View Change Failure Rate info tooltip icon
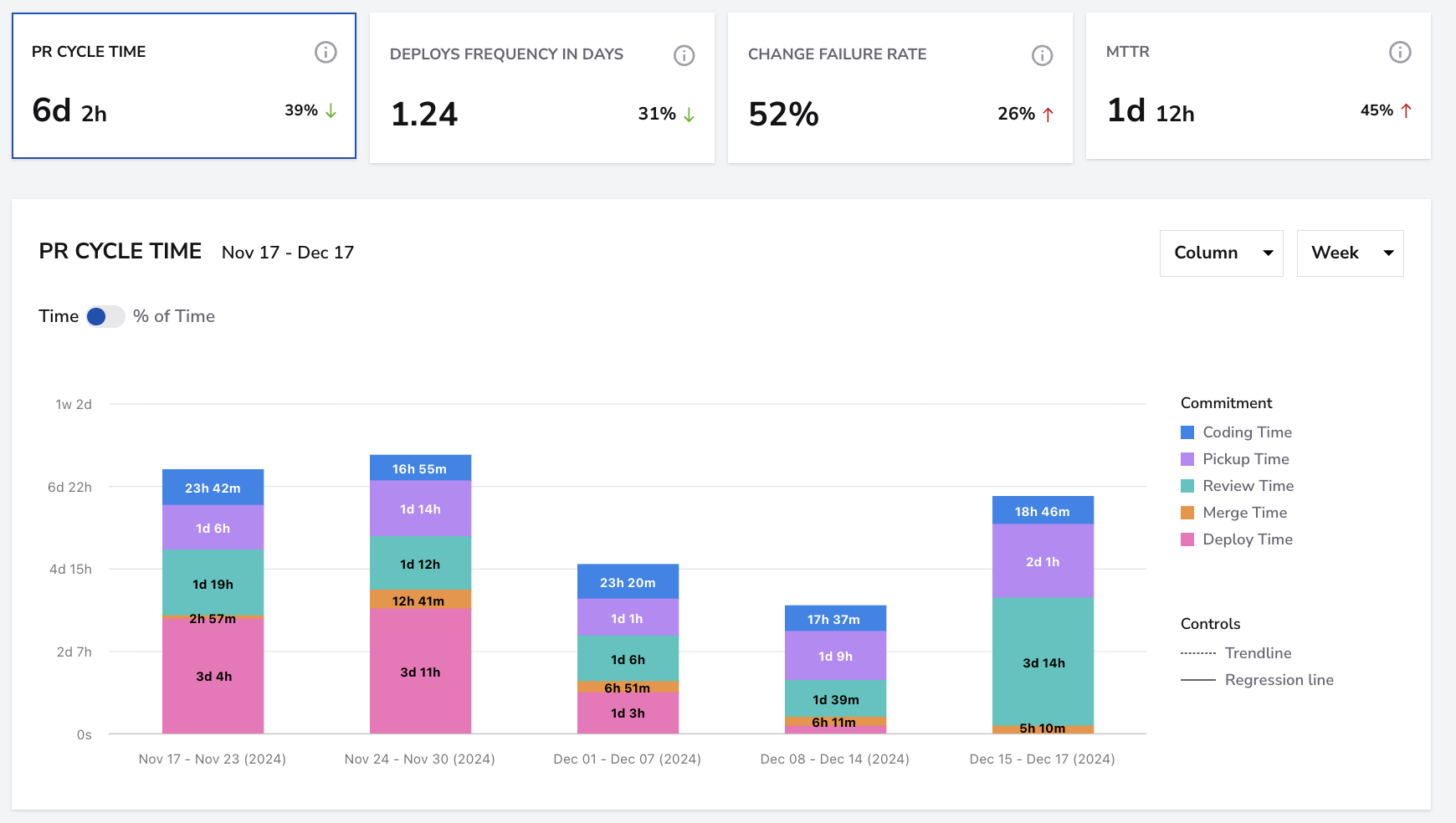This screenshot has height=823, width=1456. click(x=1042, y=55)
